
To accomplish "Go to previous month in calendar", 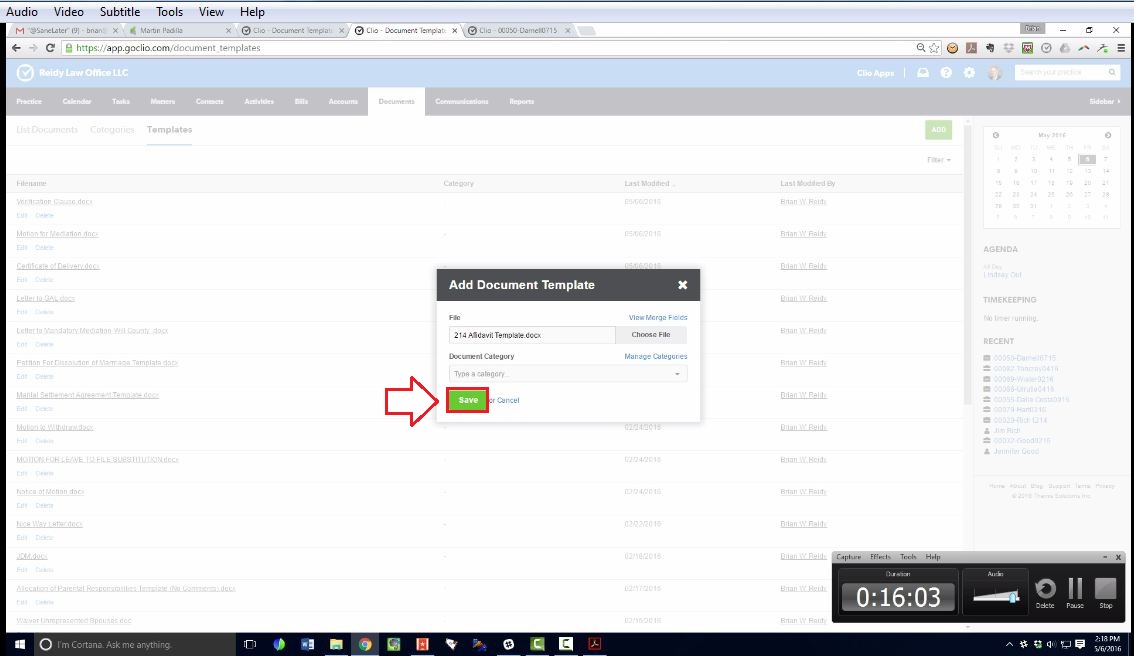I will tap(996, 135).
